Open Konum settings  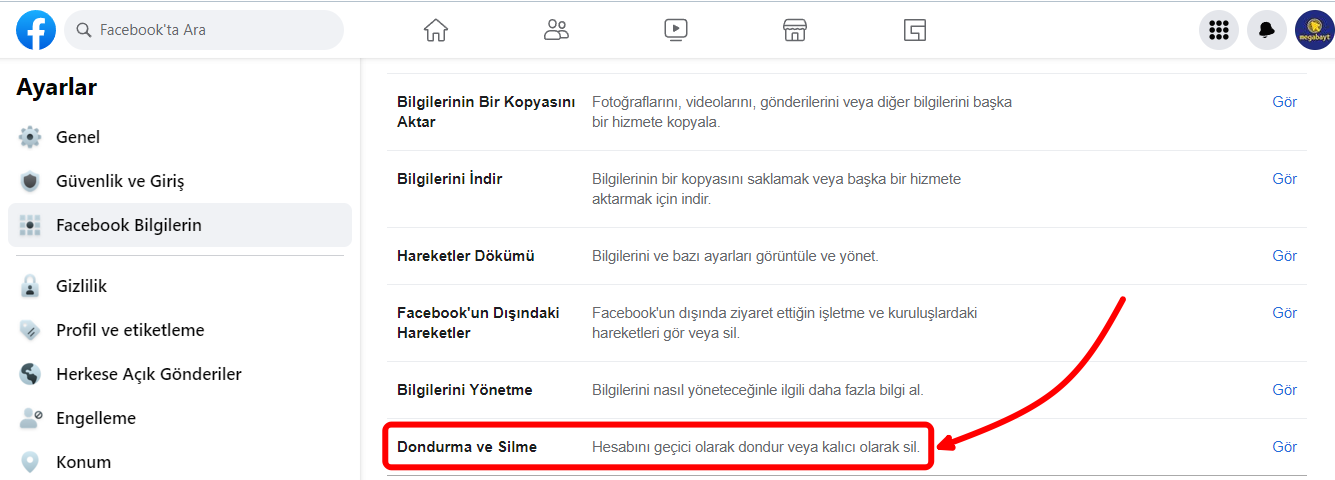[x=180, y=462]
